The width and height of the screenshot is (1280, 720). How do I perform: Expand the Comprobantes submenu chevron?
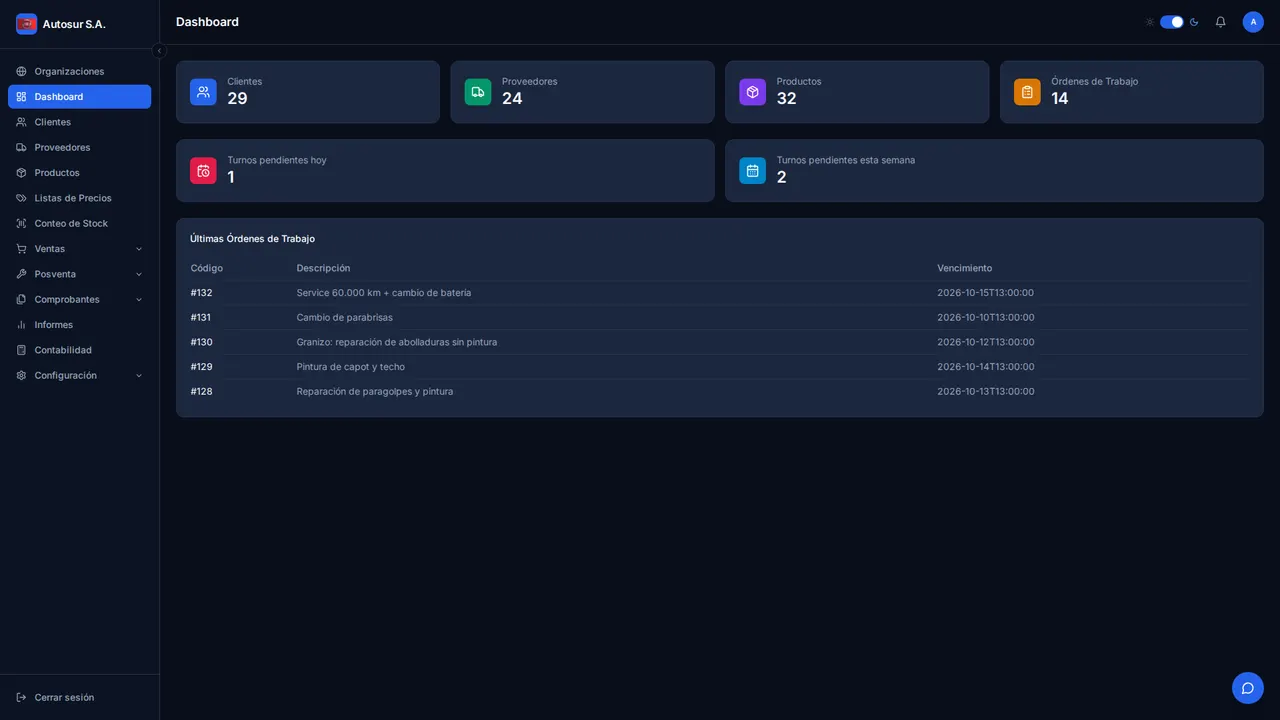[x=139, y=300]
